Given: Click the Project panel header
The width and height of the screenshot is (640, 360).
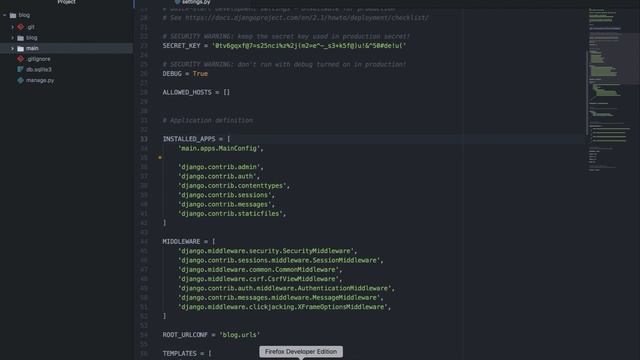Looking at the screenshot, I should coord(67,2).
